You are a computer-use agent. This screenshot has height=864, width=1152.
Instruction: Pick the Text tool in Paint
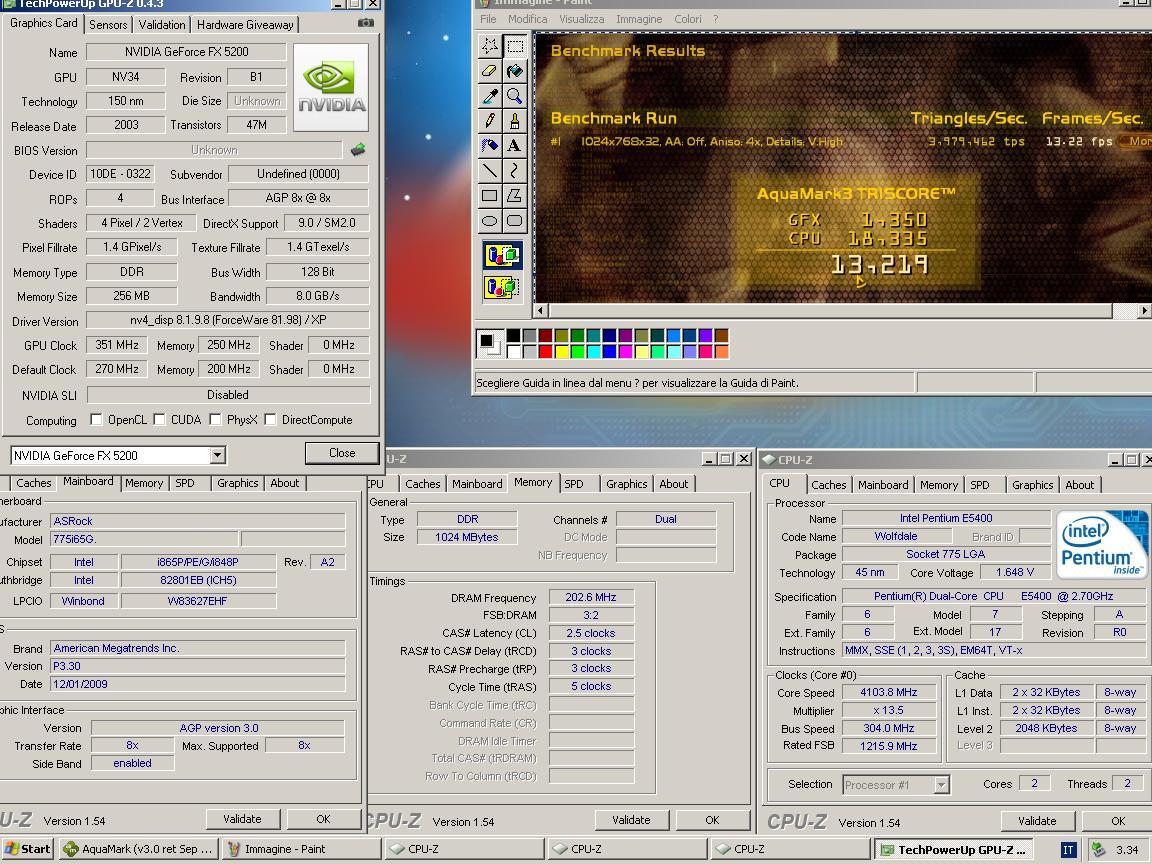515,145
